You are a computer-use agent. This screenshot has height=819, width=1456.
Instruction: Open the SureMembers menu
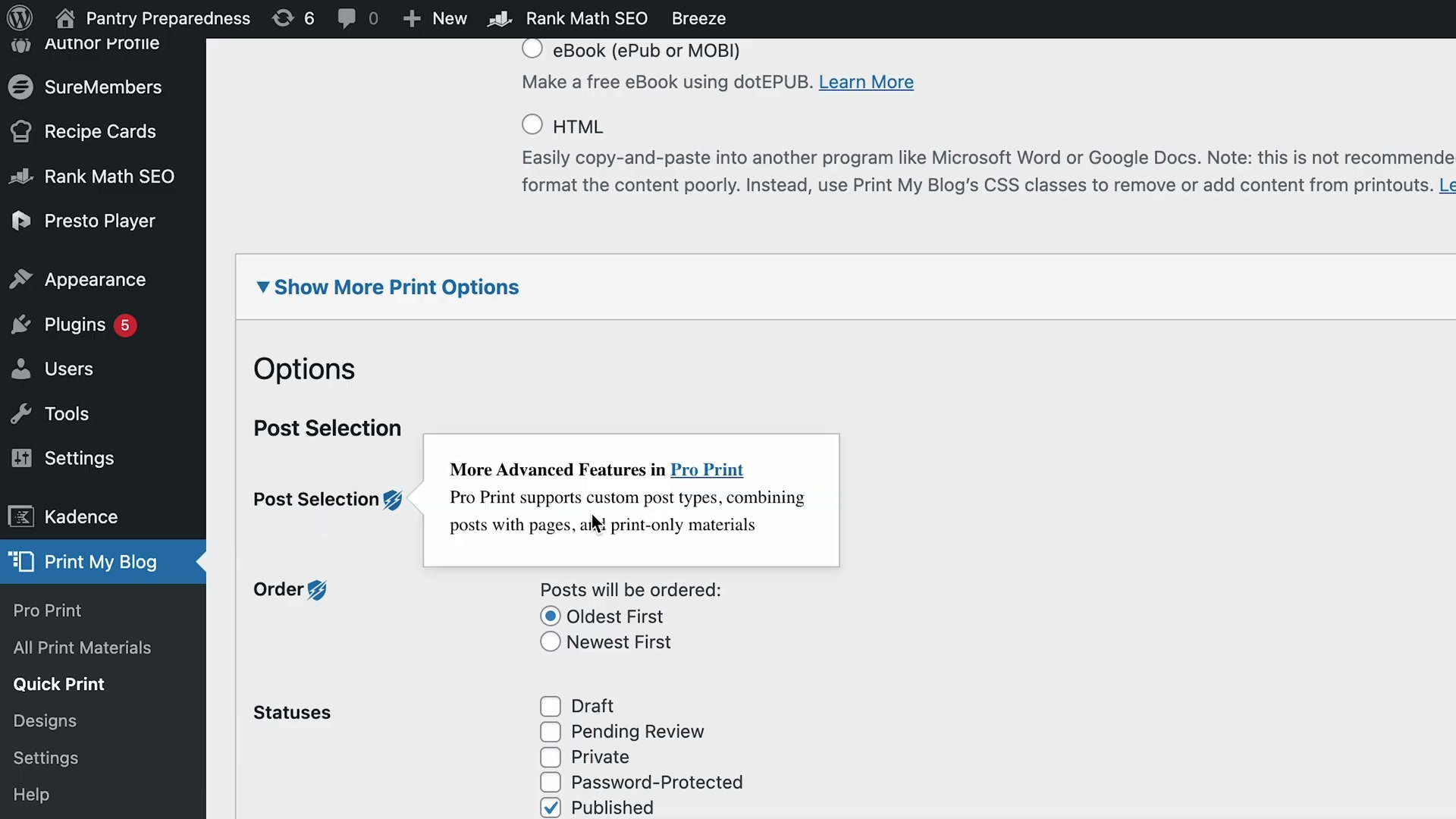pyautogui.click(x=103, y=87)
